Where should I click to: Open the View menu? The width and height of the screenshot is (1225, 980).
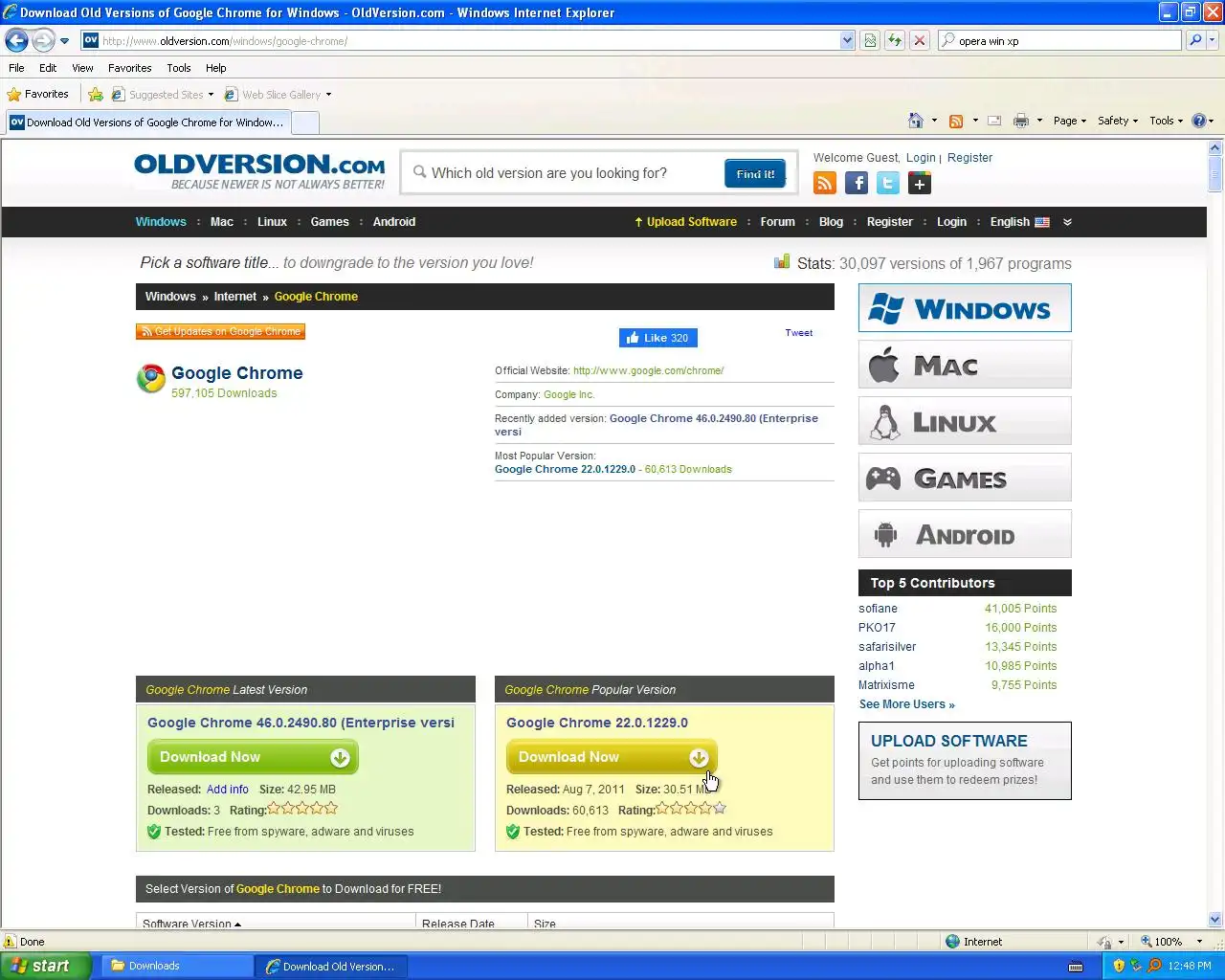coord(82,68)
